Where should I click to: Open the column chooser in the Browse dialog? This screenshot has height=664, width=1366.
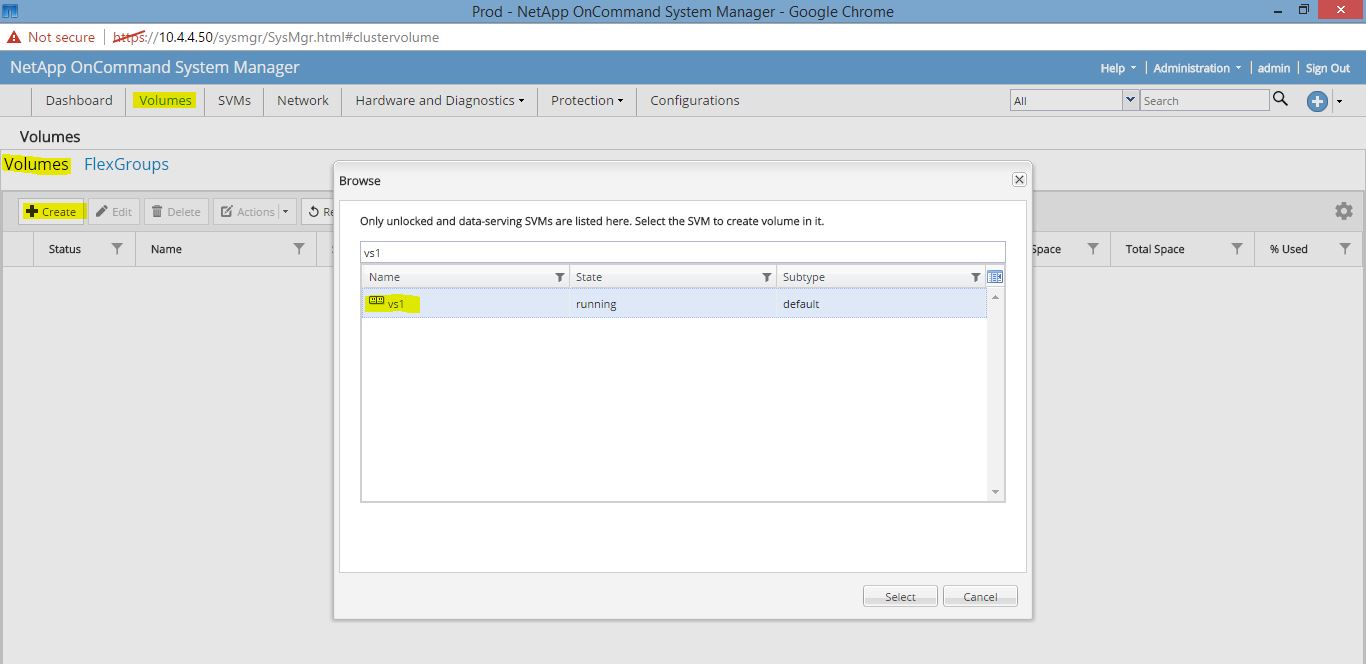(x=993, y=276)
